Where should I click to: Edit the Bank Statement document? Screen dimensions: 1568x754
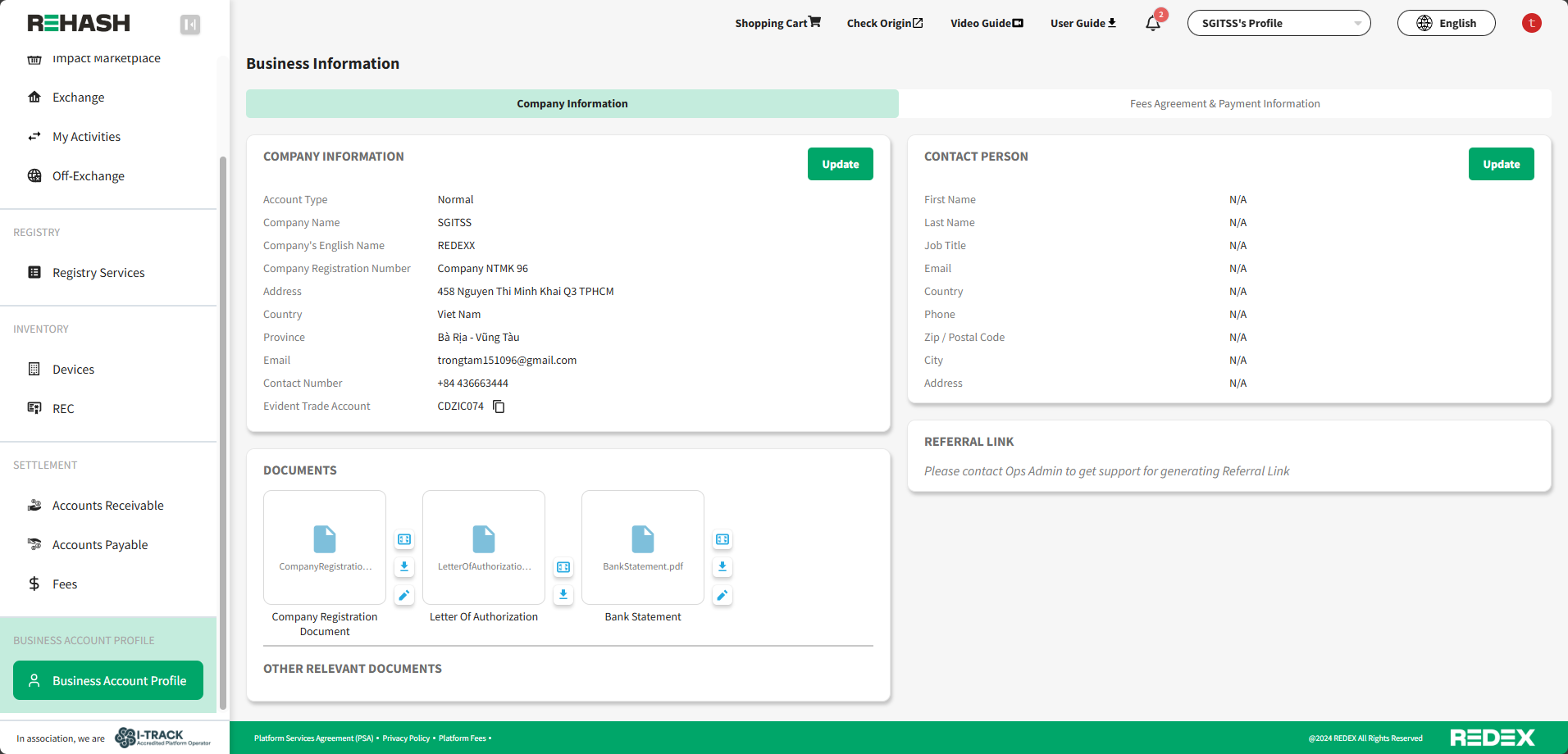click(x=722, y=596)
